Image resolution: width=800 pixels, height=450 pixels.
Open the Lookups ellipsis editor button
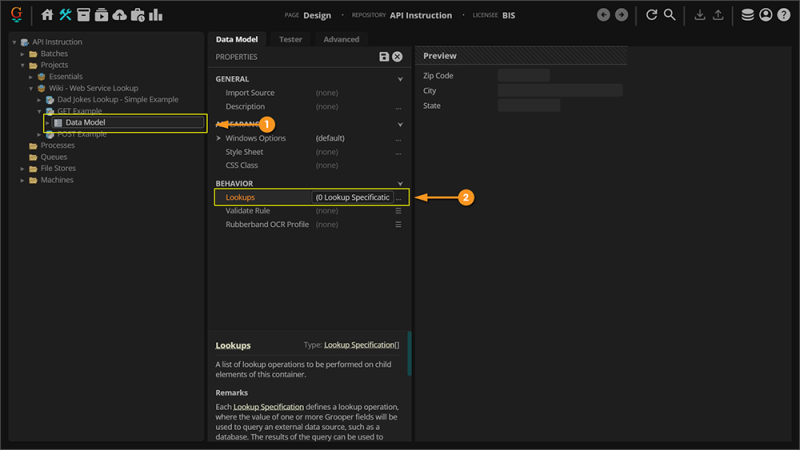(x=398, y=198)
